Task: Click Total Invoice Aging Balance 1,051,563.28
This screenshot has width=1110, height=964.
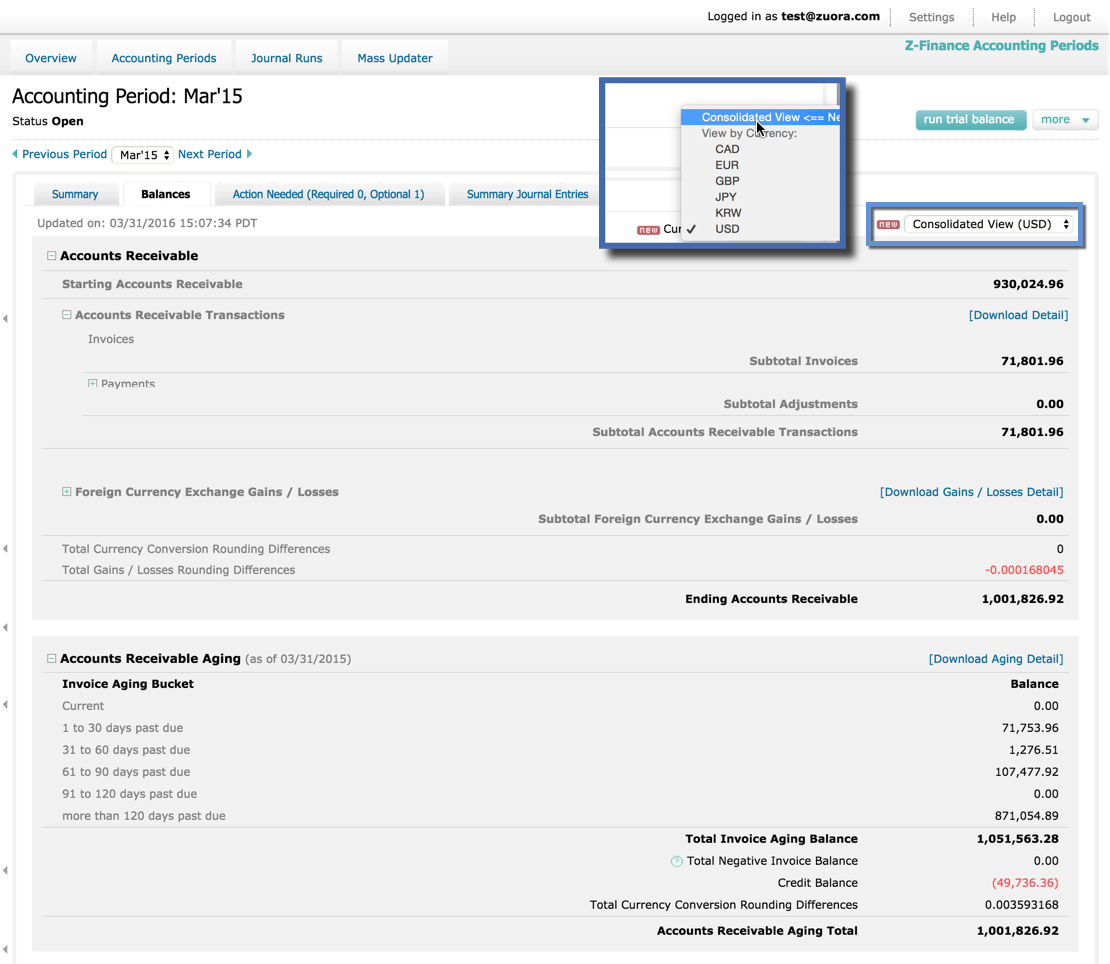Action: click(1018, 839)
